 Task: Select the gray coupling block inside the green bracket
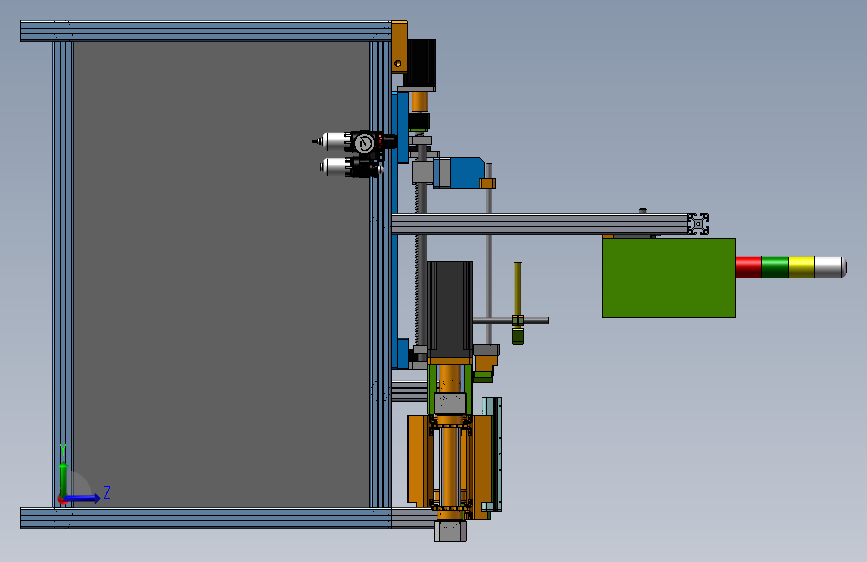(x=450, y=403)
